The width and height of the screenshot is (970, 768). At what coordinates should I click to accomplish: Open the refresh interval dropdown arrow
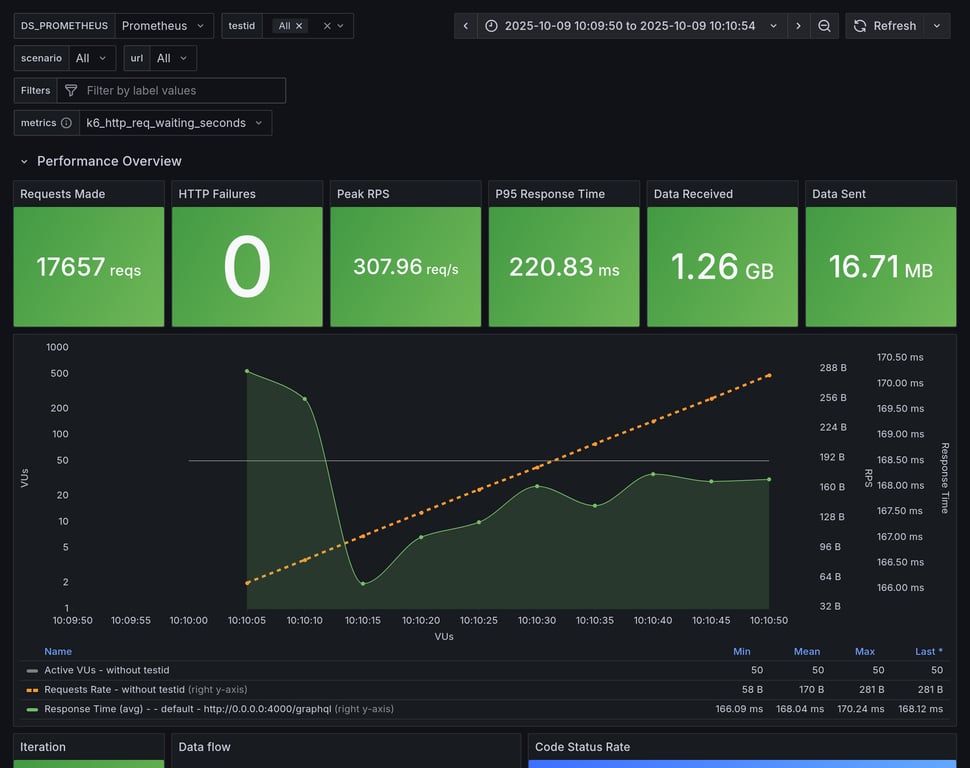(x=937, y=26)
